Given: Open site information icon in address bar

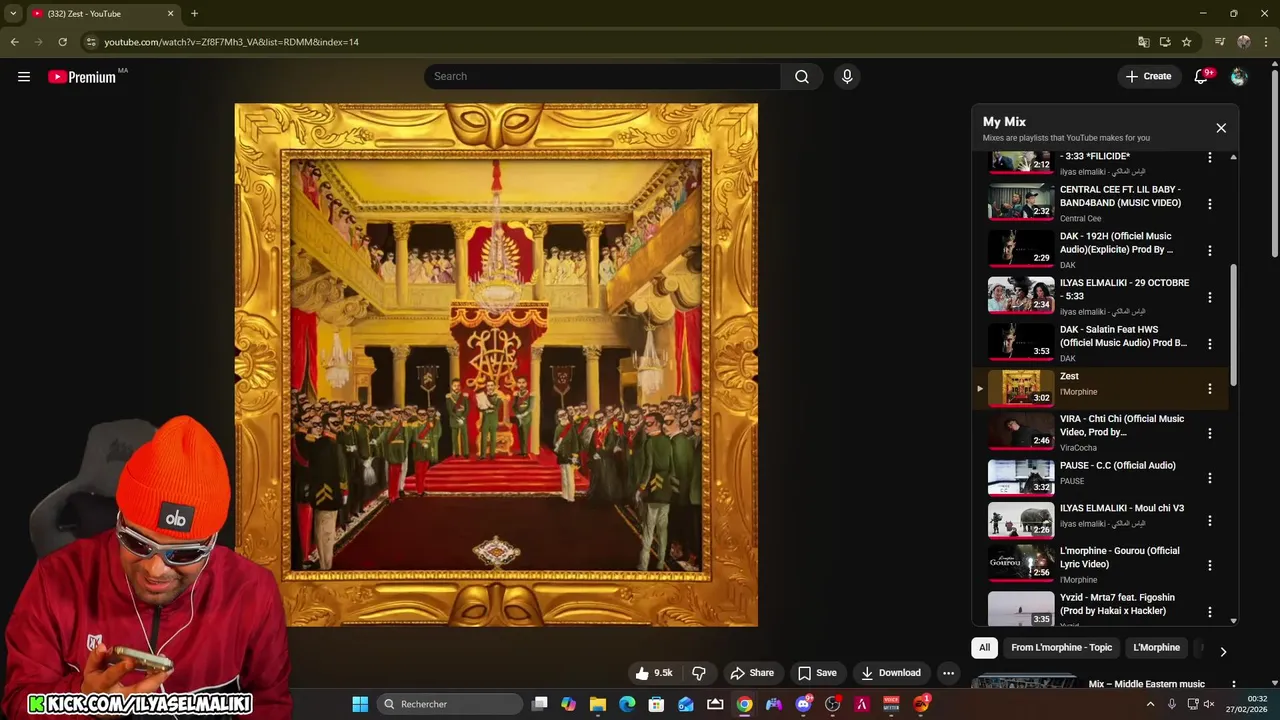Looking at the screenshot, I should point(91,42).
